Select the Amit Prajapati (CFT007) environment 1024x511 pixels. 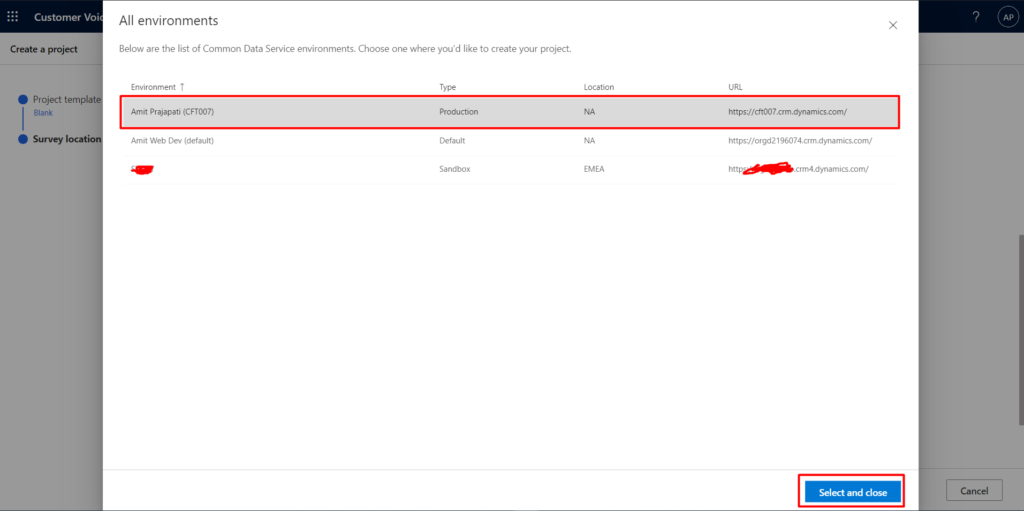509,112
